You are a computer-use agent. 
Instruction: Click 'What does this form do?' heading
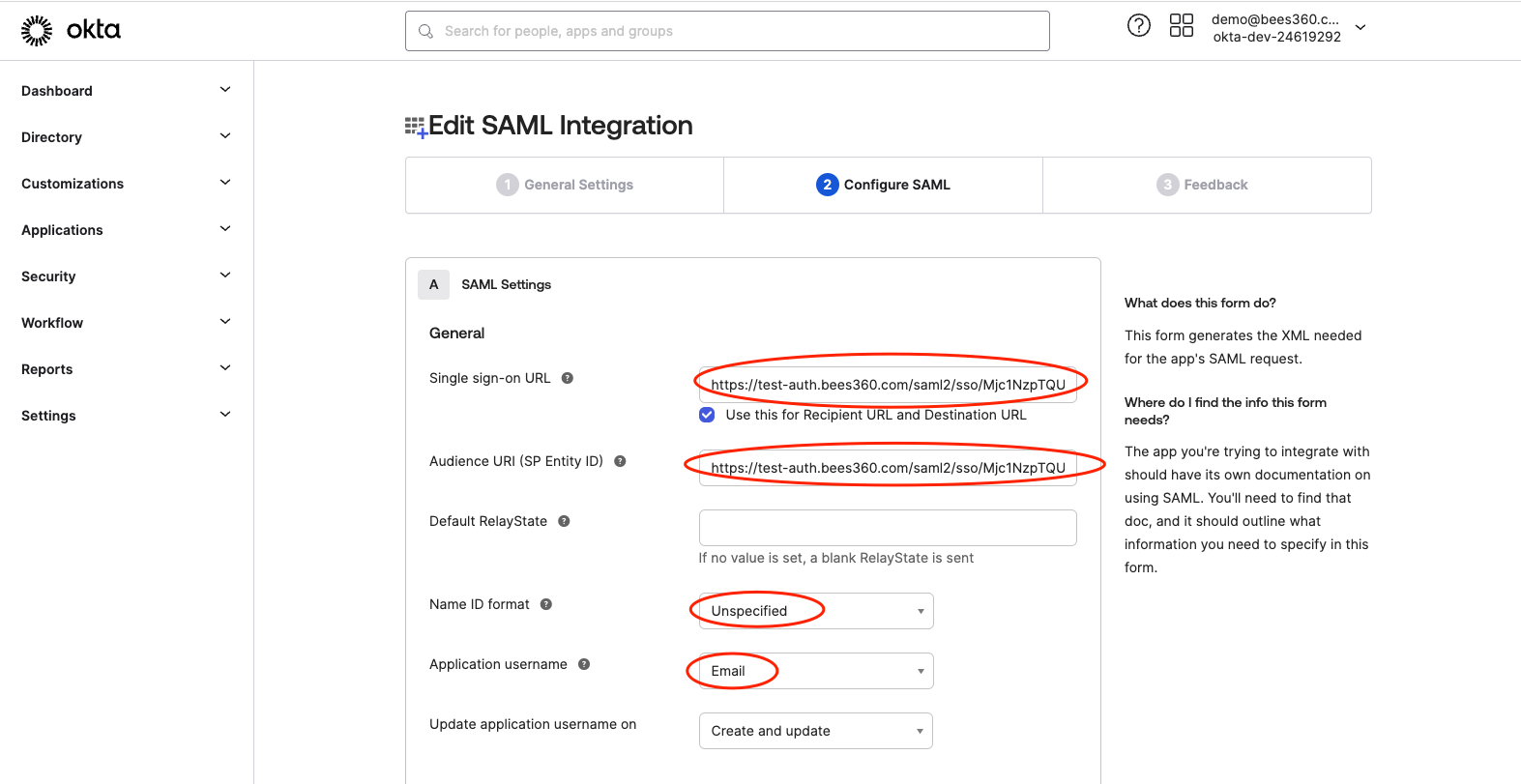pyautogui.click(x=1200, y=303)
